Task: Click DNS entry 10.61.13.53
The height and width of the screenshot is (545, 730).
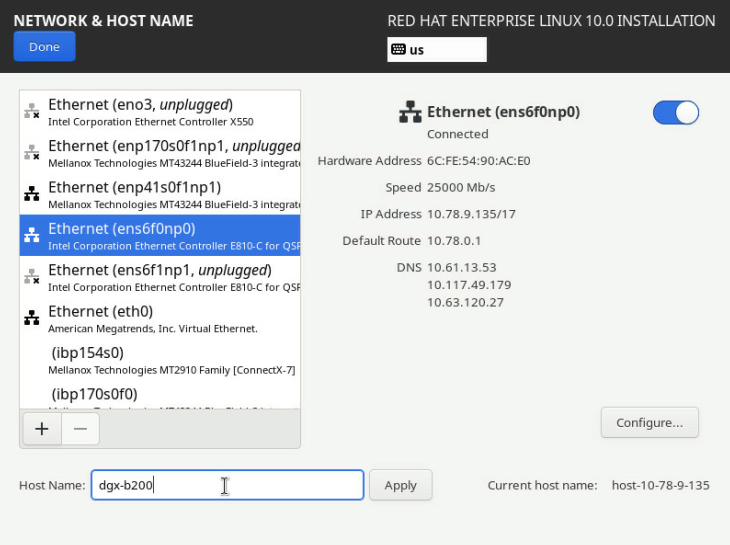Action: [462, 268]
